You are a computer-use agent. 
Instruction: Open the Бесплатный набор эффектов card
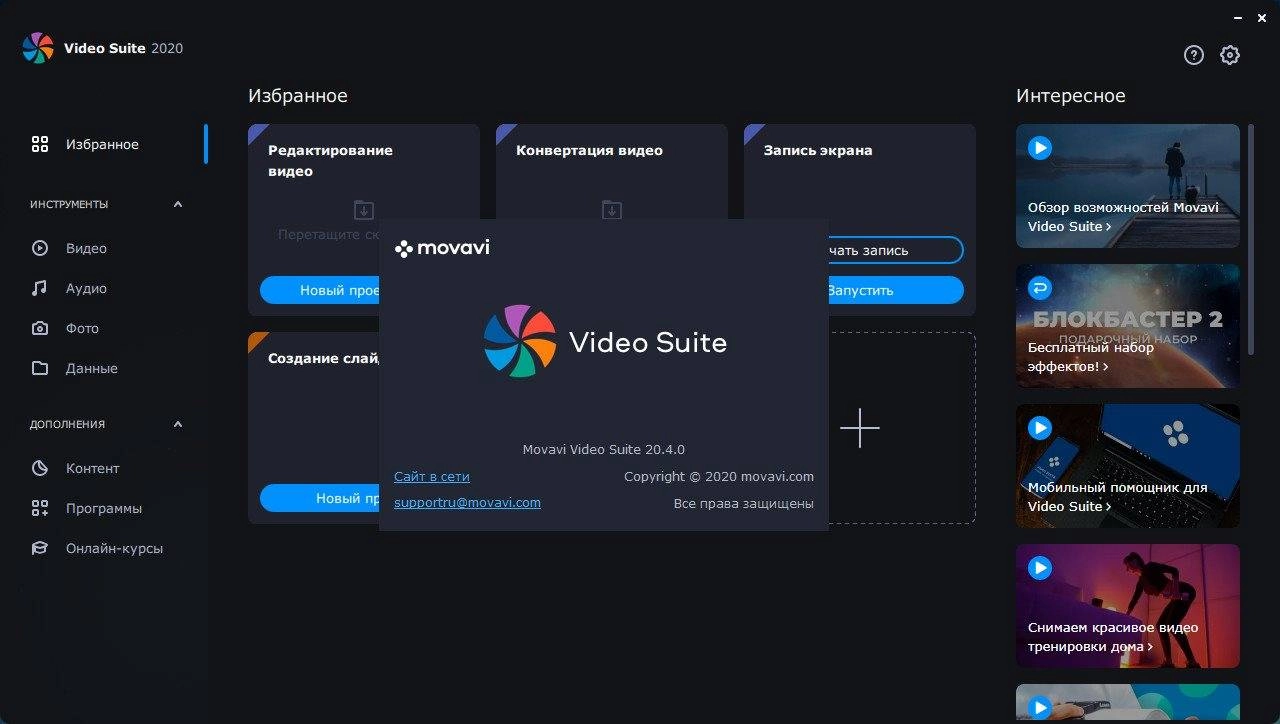[1128, 326]
